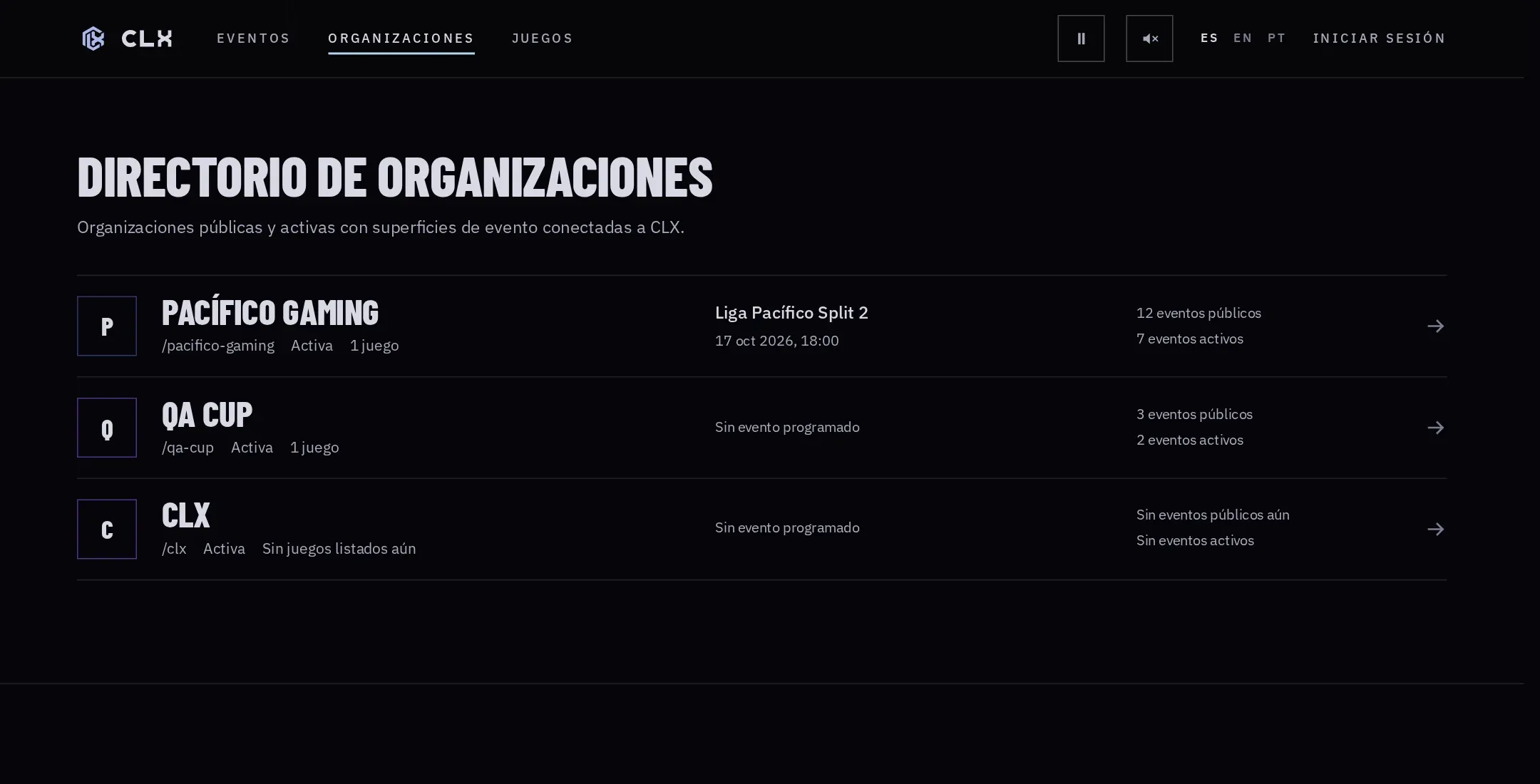Open the Pacífico Gaming P avatar tile

[107, 326]
